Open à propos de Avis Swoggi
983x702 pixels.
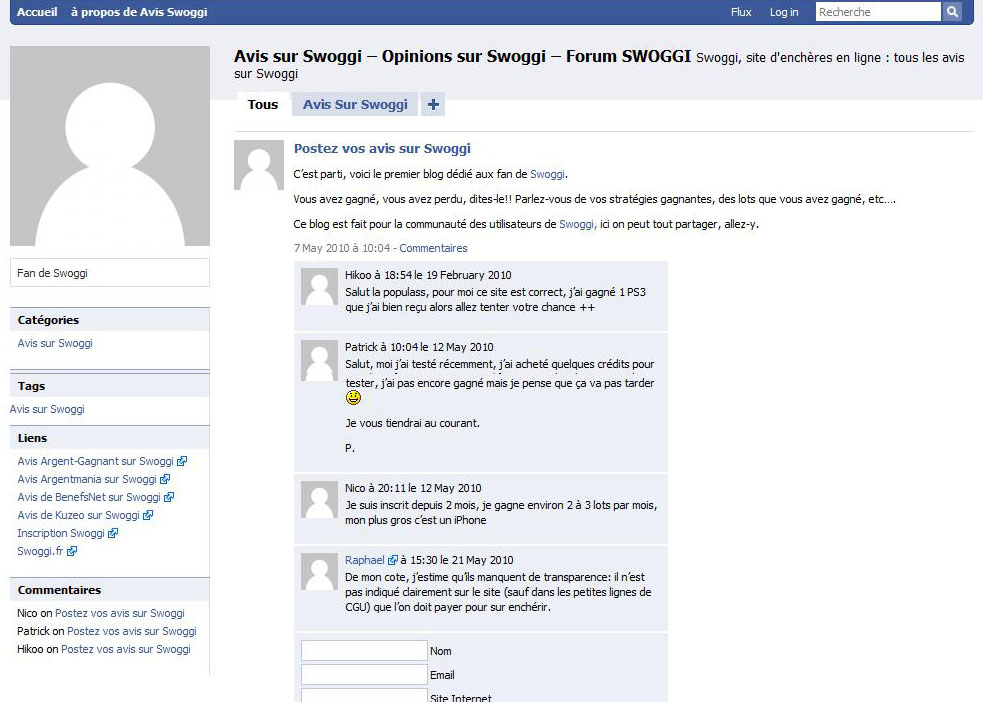pos(139,12)
